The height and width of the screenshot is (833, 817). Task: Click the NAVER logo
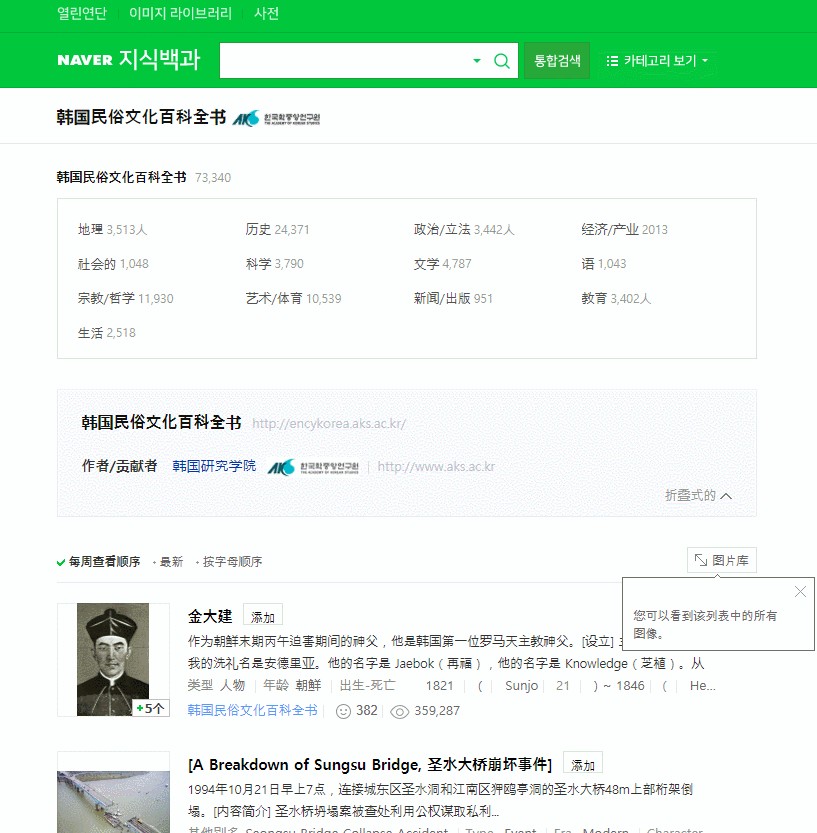[x=84, y=60]
